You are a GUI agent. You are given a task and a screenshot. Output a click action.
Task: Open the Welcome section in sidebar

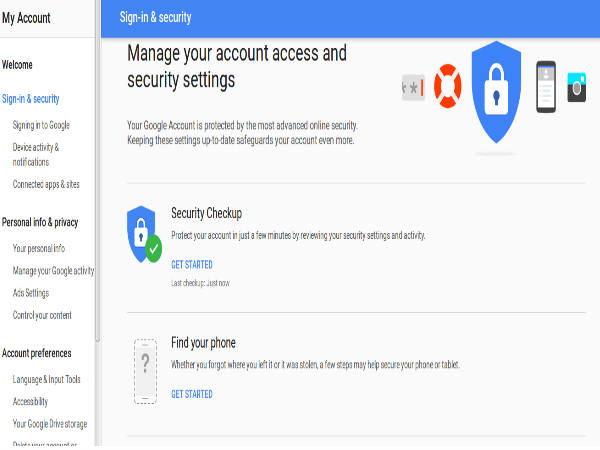17,65
